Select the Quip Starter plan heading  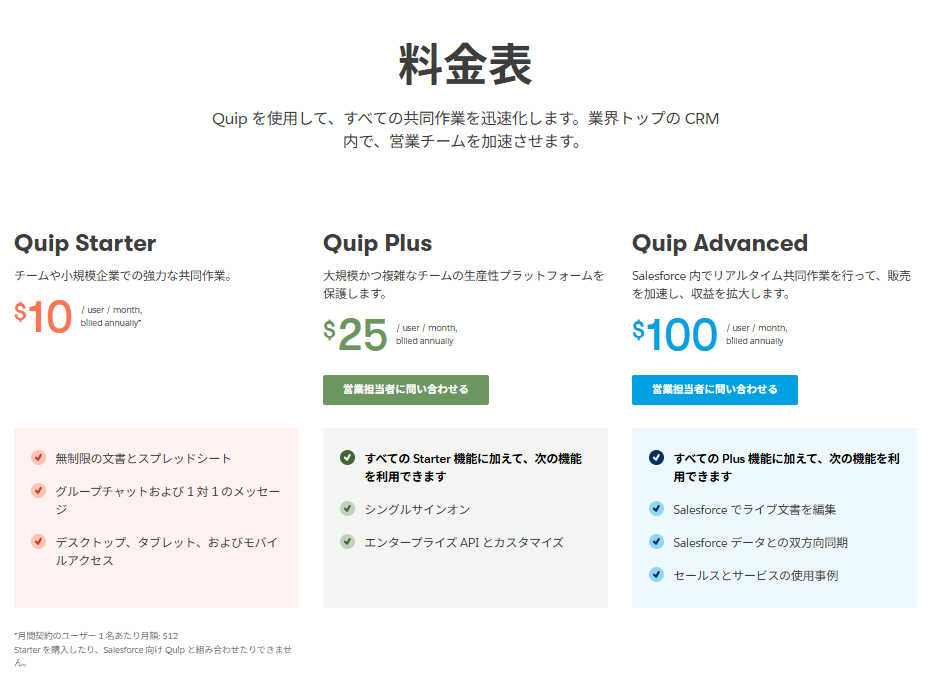83,243
